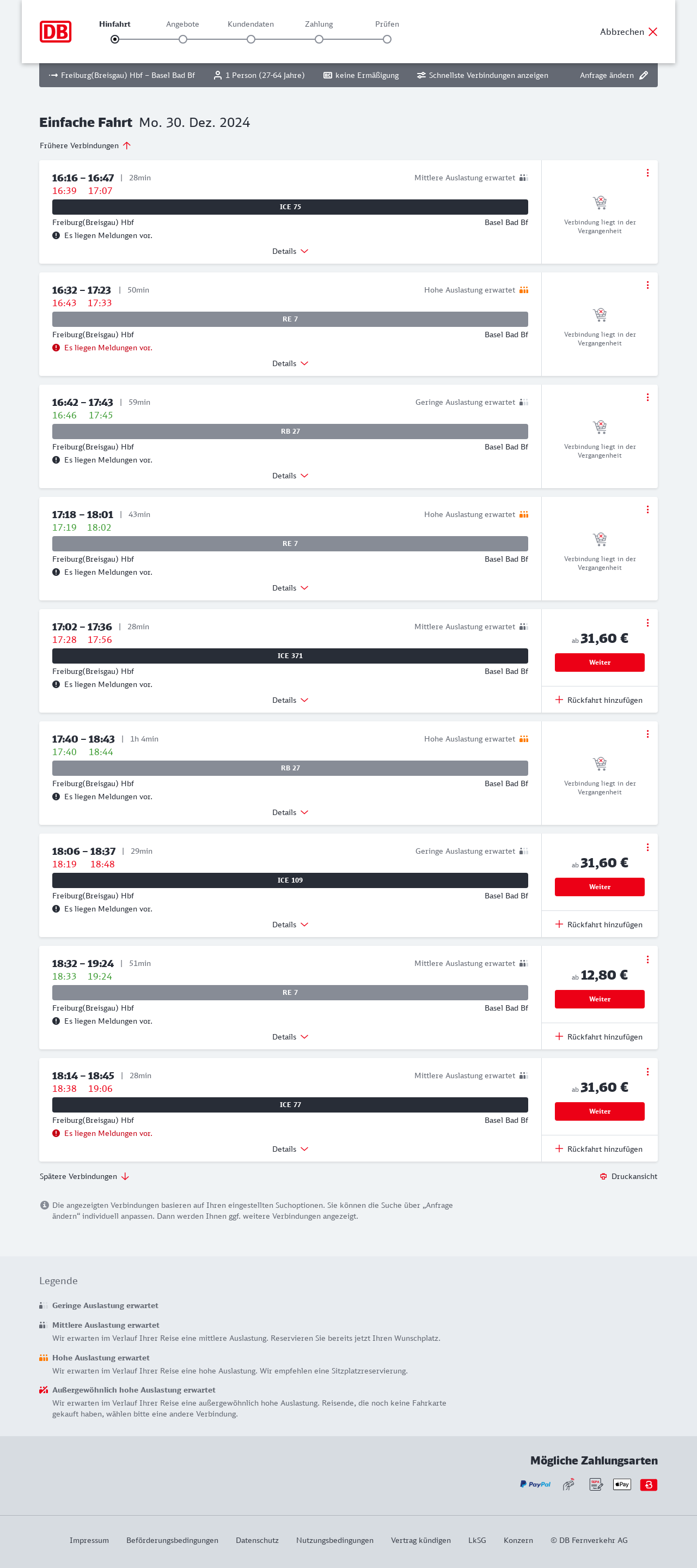This screenshot has width=697, height=1568.
Task: Click the Apple Pay payment icon
Action: (622, 1484)
